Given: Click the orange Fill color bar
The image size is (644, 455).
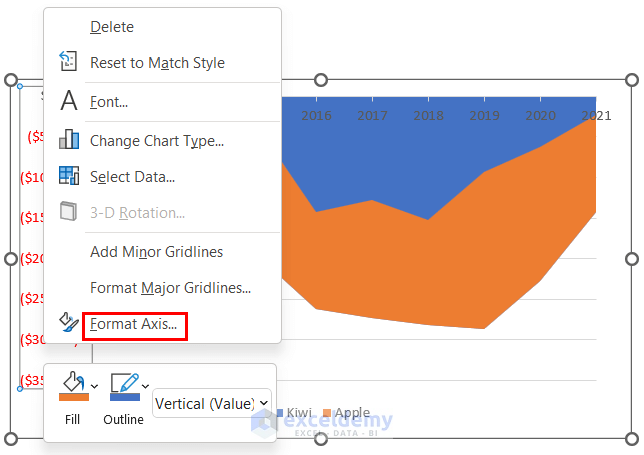Looking at the screenshot, I should pyautogui.click(x=73, y=397).
